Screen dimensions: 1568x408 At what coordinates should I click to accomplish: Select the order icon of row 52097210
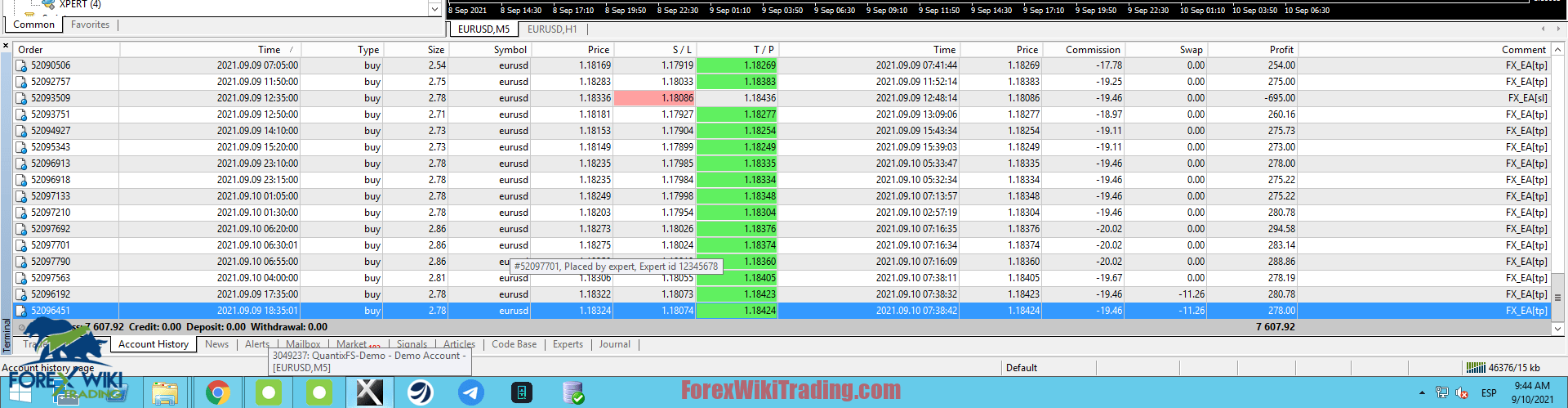(21, 213)
